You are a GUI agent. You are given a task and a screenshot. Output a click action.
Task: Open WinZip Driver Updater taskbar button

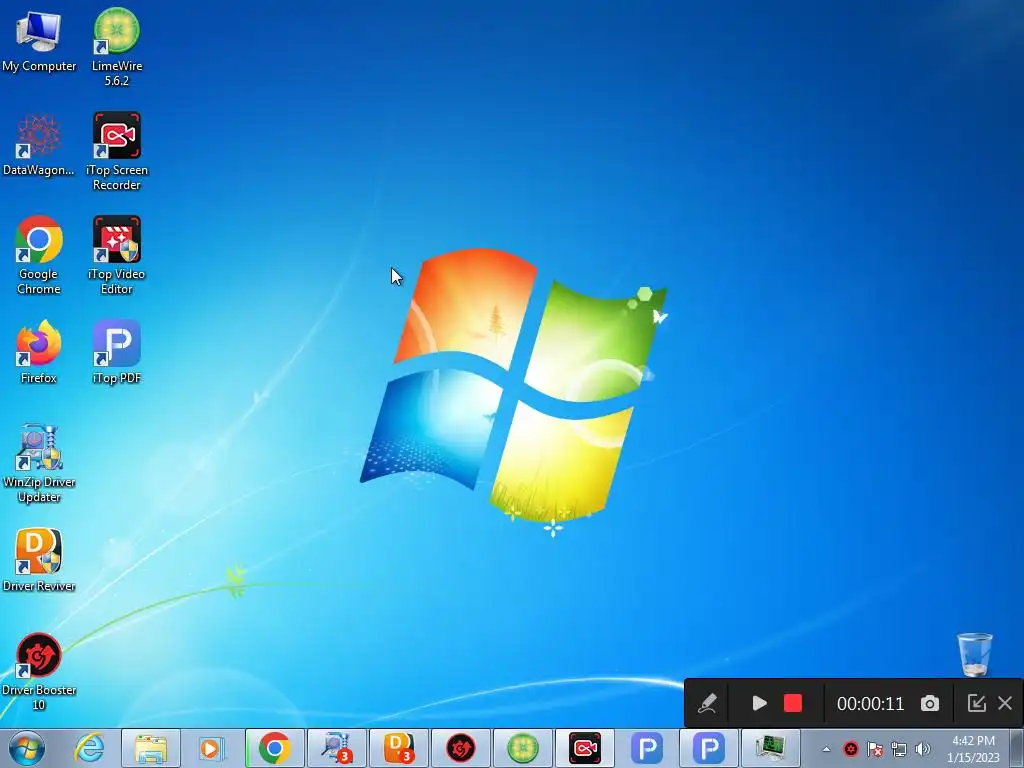337,748
